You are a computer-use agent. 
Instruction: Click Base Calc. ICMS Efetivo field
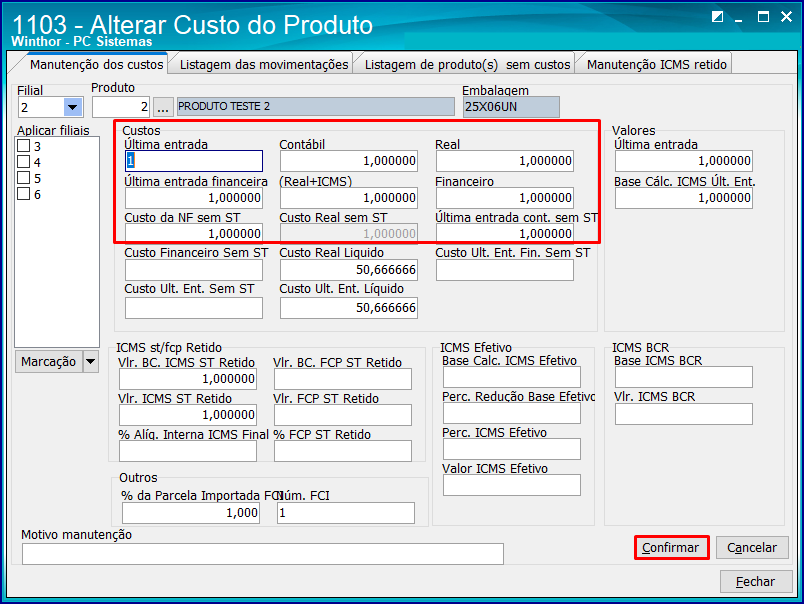(x=512, y=377)
